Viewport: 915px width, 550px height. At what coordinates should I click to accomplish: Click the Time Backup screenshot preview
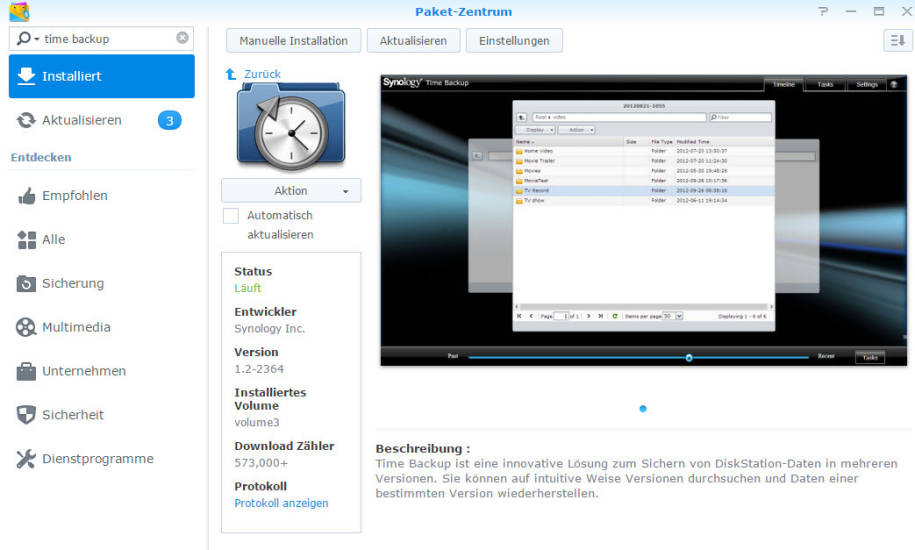644,220
